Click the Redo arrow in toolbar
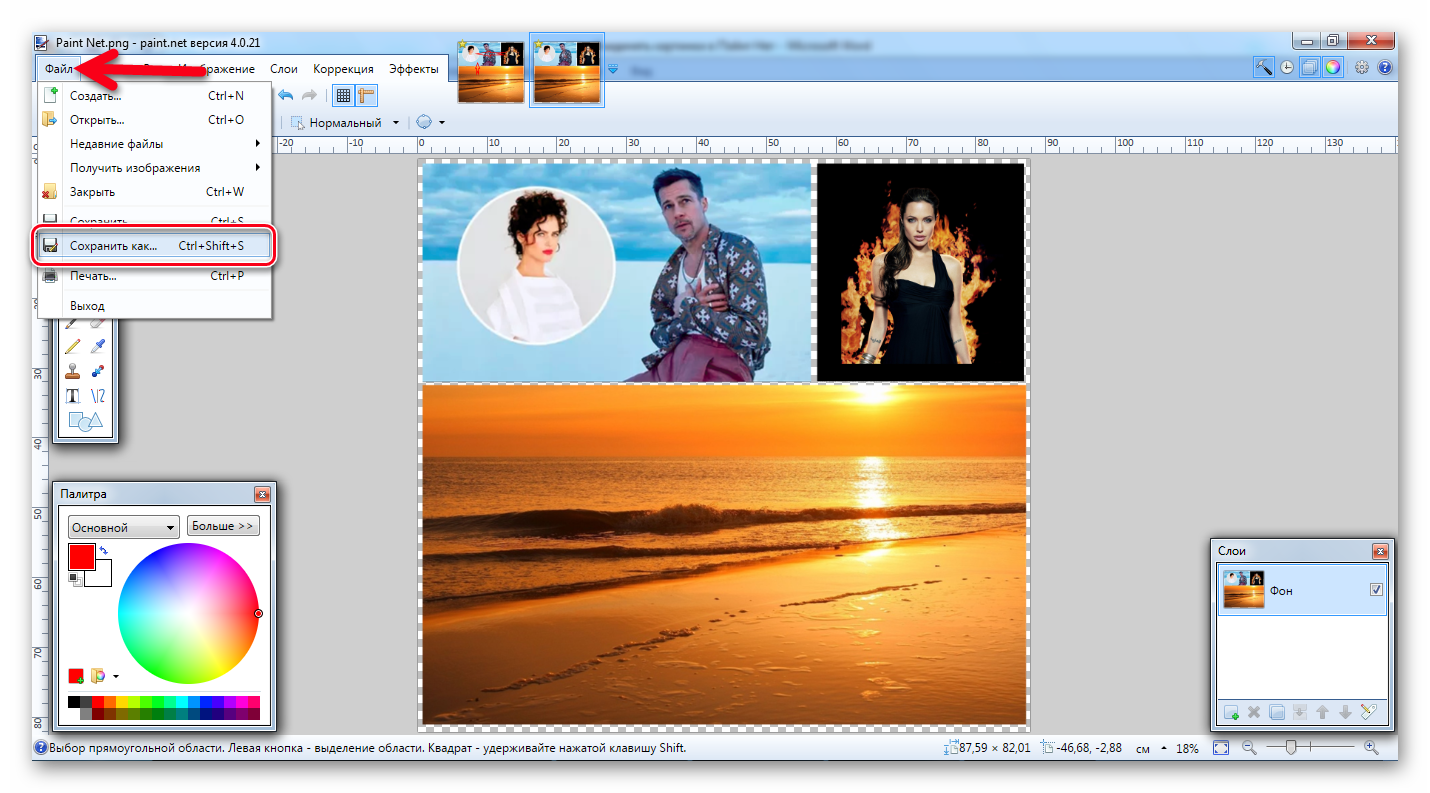Screen dimensions: 1430x793 310,95
